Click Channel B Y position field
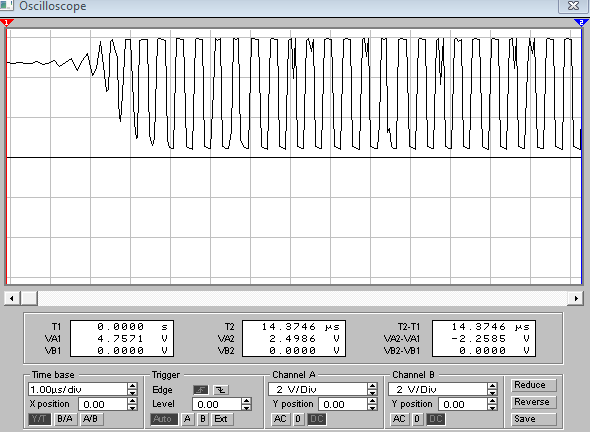The image size is (590, 432). [463, 405]
